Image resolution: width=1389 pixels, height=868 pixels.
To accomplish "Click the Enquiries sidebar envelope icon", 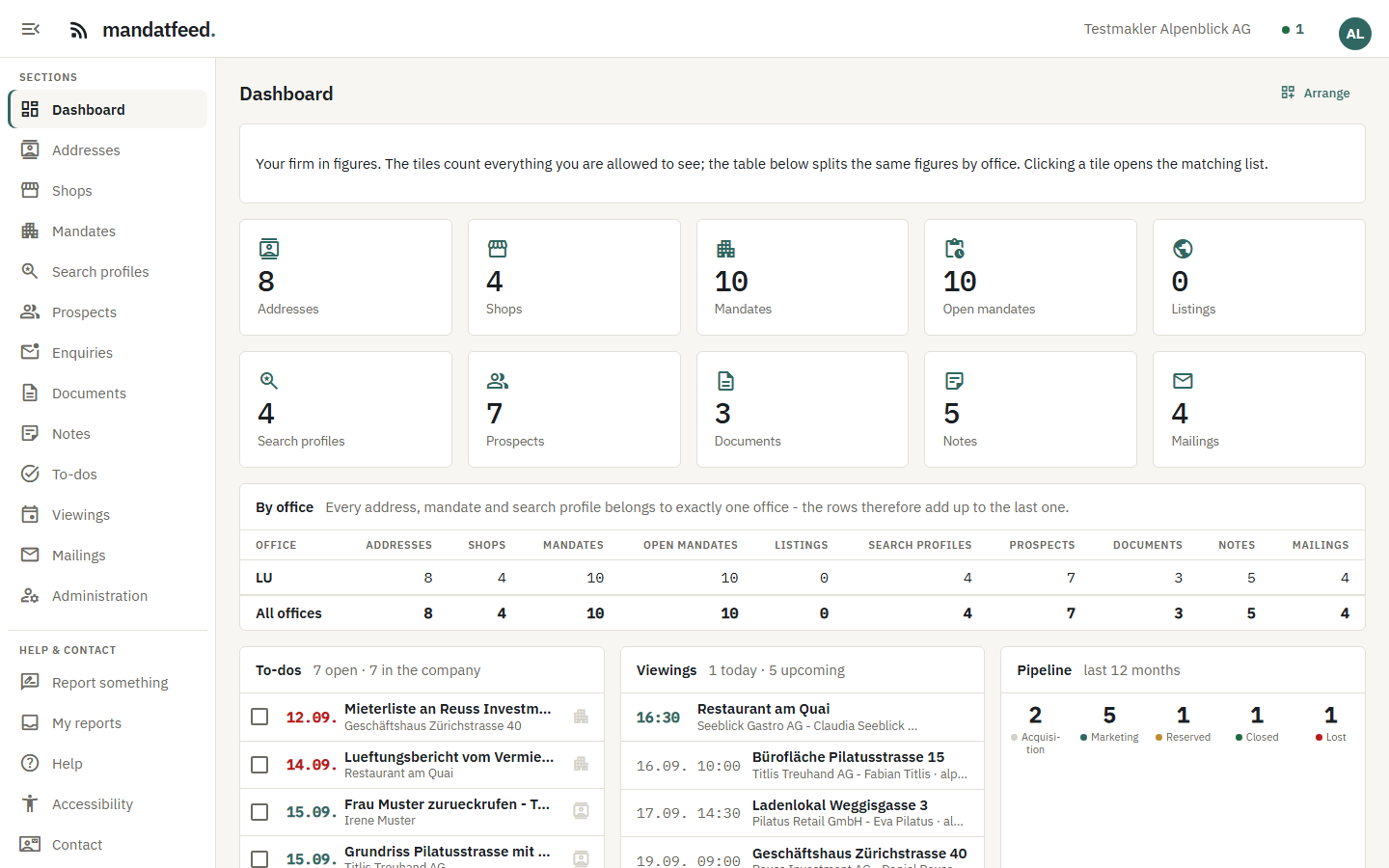I will pos(30,352).
